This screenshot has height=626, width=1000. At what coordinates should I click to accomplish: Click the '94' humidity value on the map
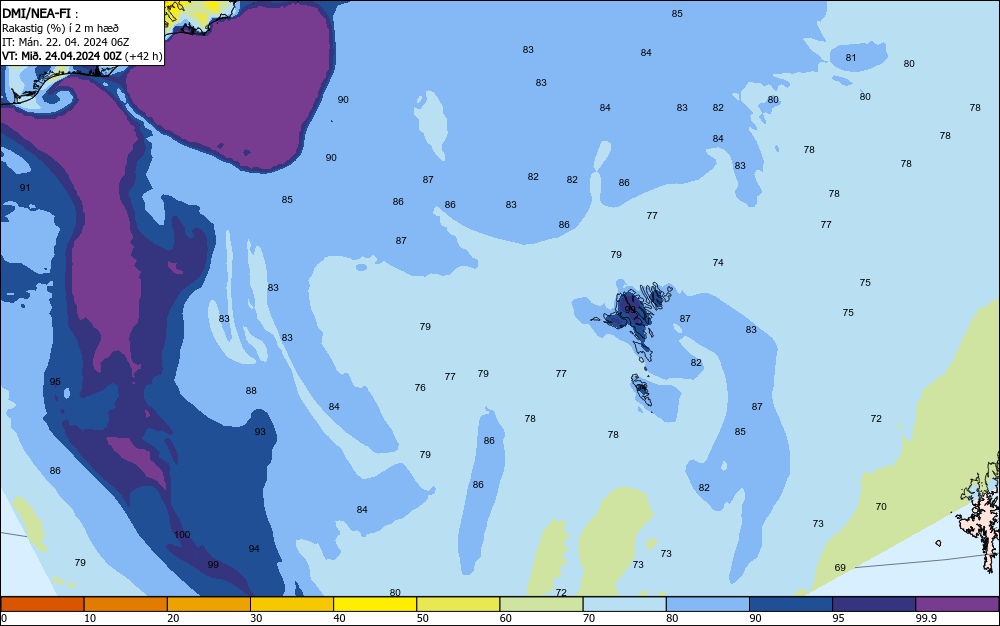point(254,549)
